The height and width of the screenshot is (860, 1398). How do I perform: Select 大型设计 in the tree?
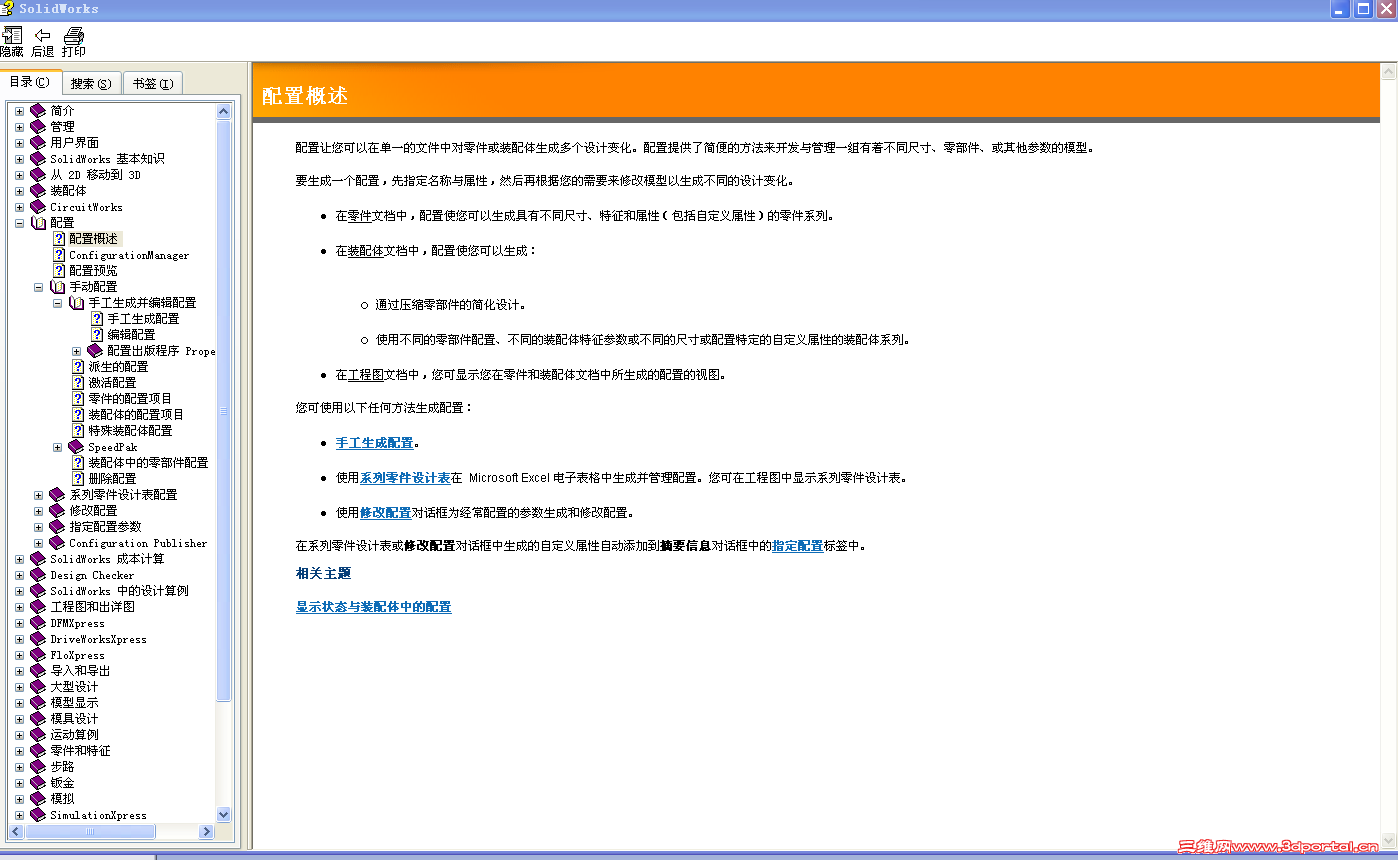(x=74, y=687)
